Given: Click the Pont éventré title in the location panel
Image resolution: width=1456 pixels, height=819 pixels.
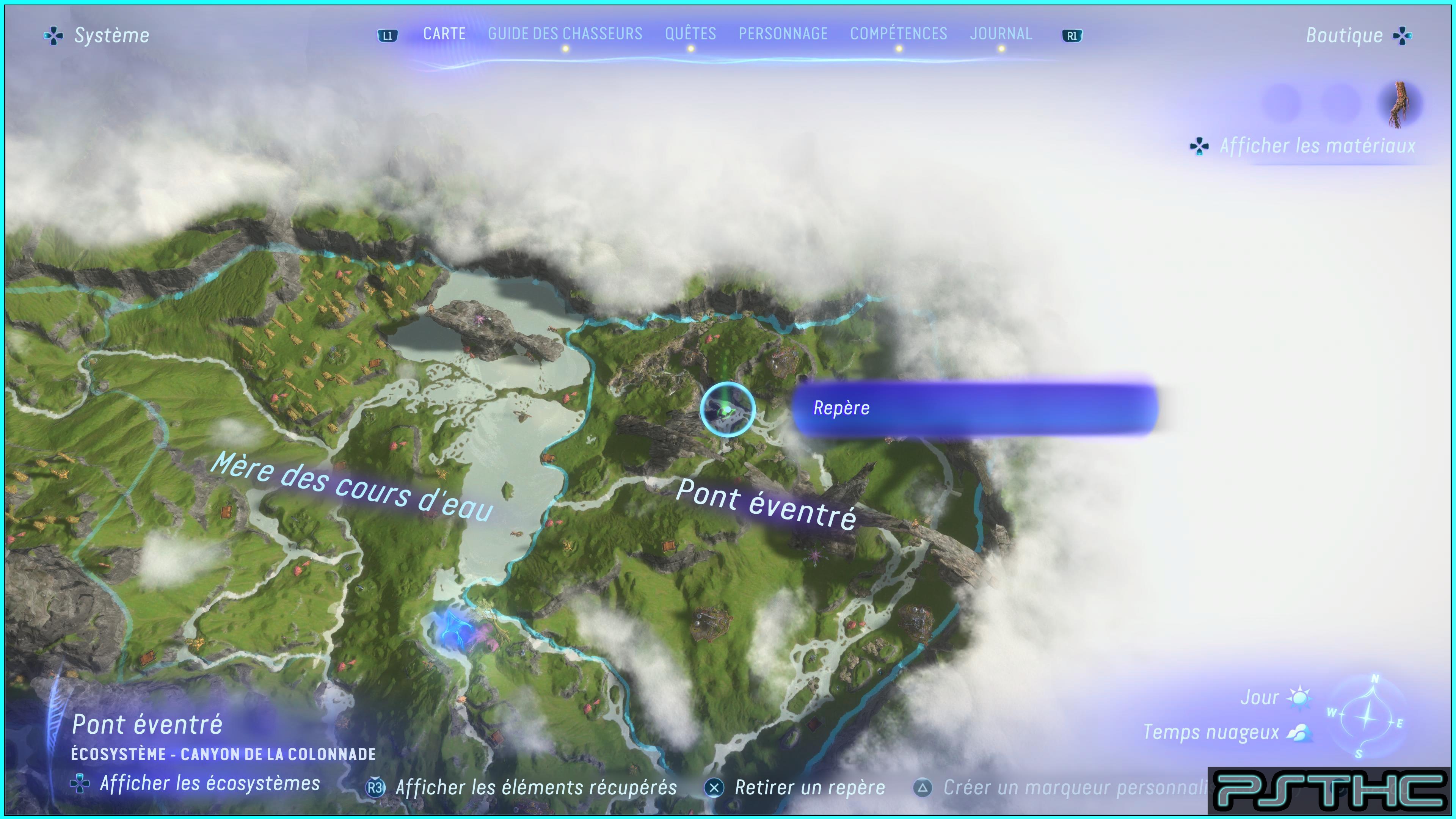Looking at the screenshot, I should click(x=147, y=725).
